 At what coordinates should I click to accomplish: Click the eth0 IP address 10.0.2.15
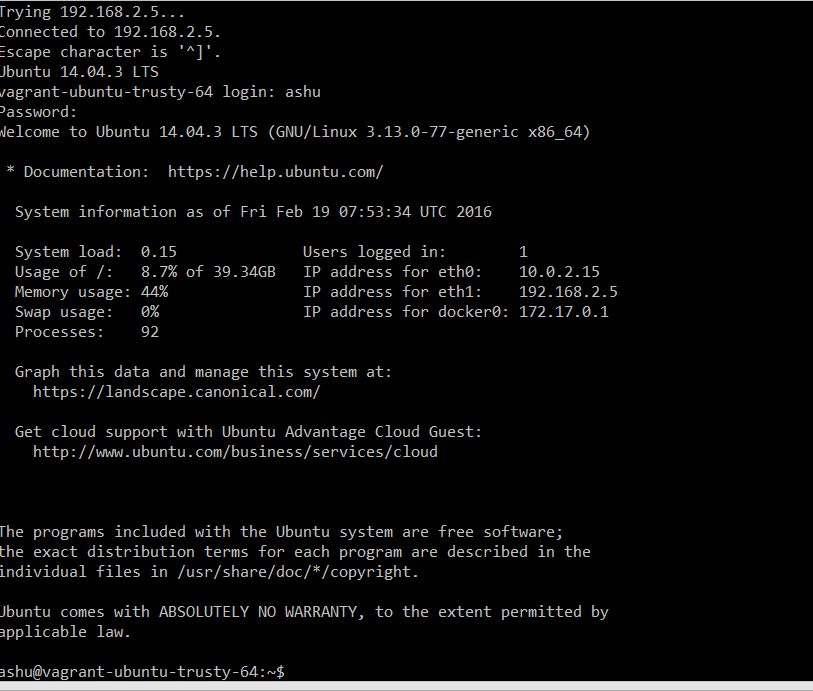tap(559, 272)
